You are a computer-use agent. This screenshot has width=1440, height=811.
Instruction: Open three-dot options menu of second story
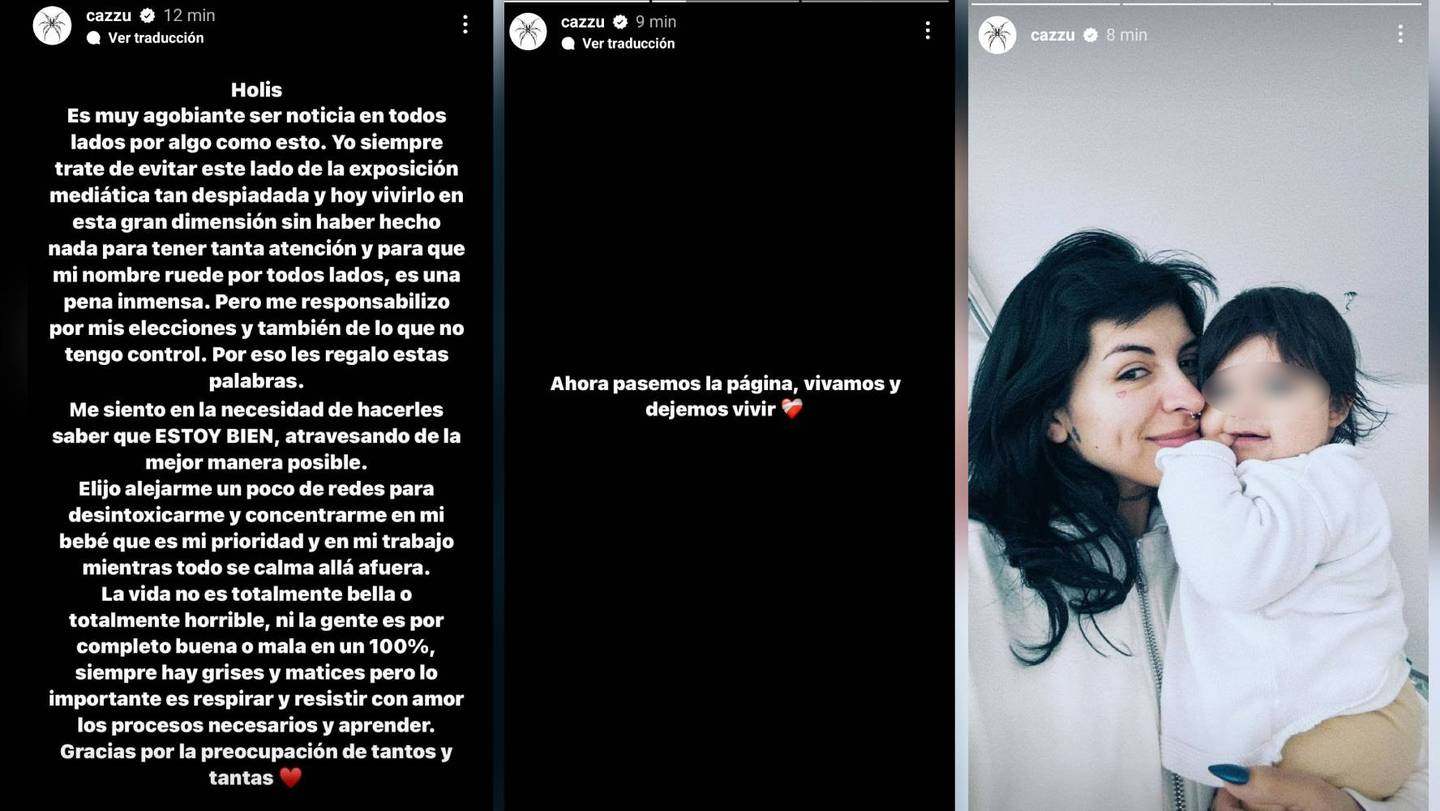point(928,31)
